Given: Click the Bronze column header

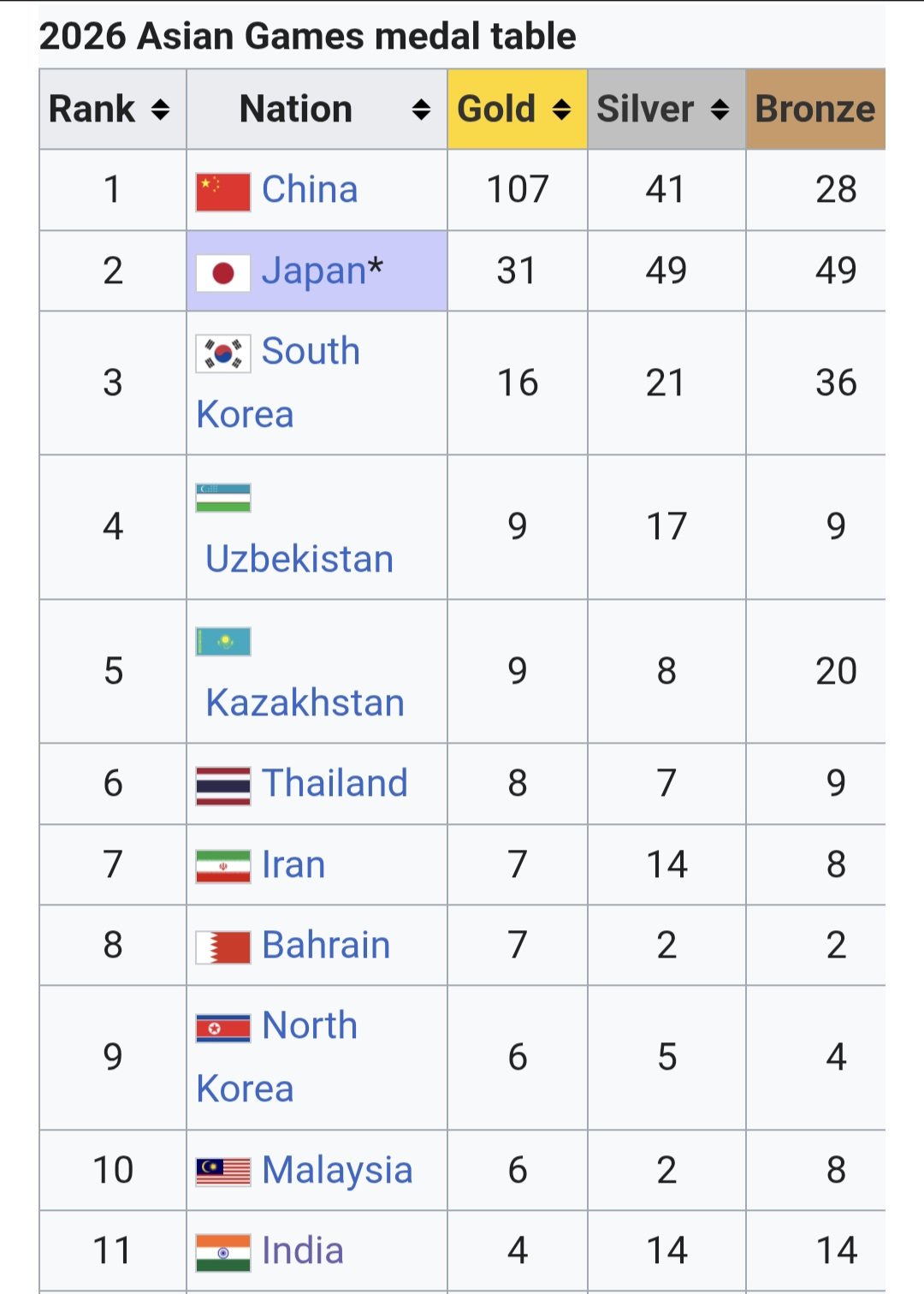Looking at the screenshot, I should tap(815, 110).
